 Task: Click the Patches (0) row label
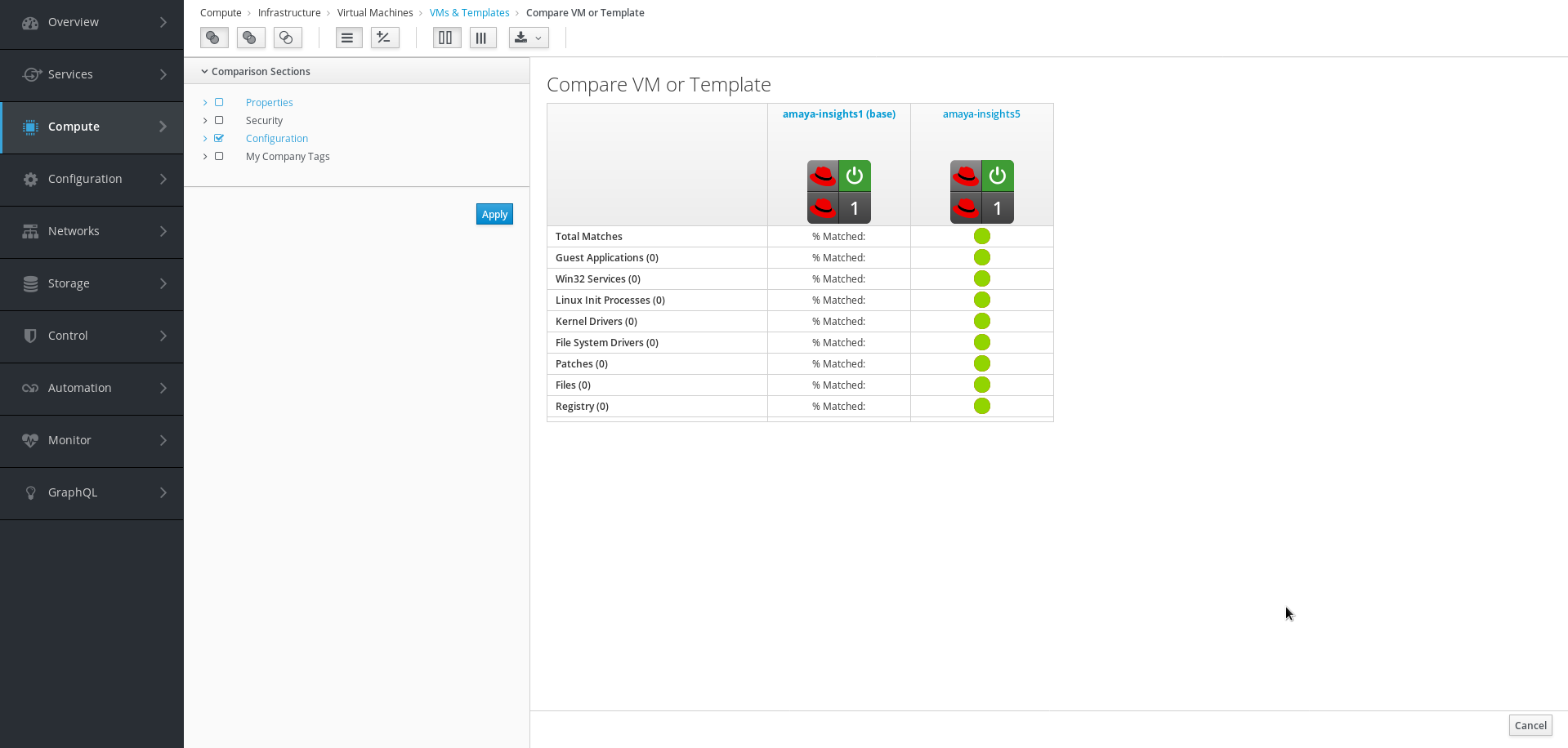582,364
